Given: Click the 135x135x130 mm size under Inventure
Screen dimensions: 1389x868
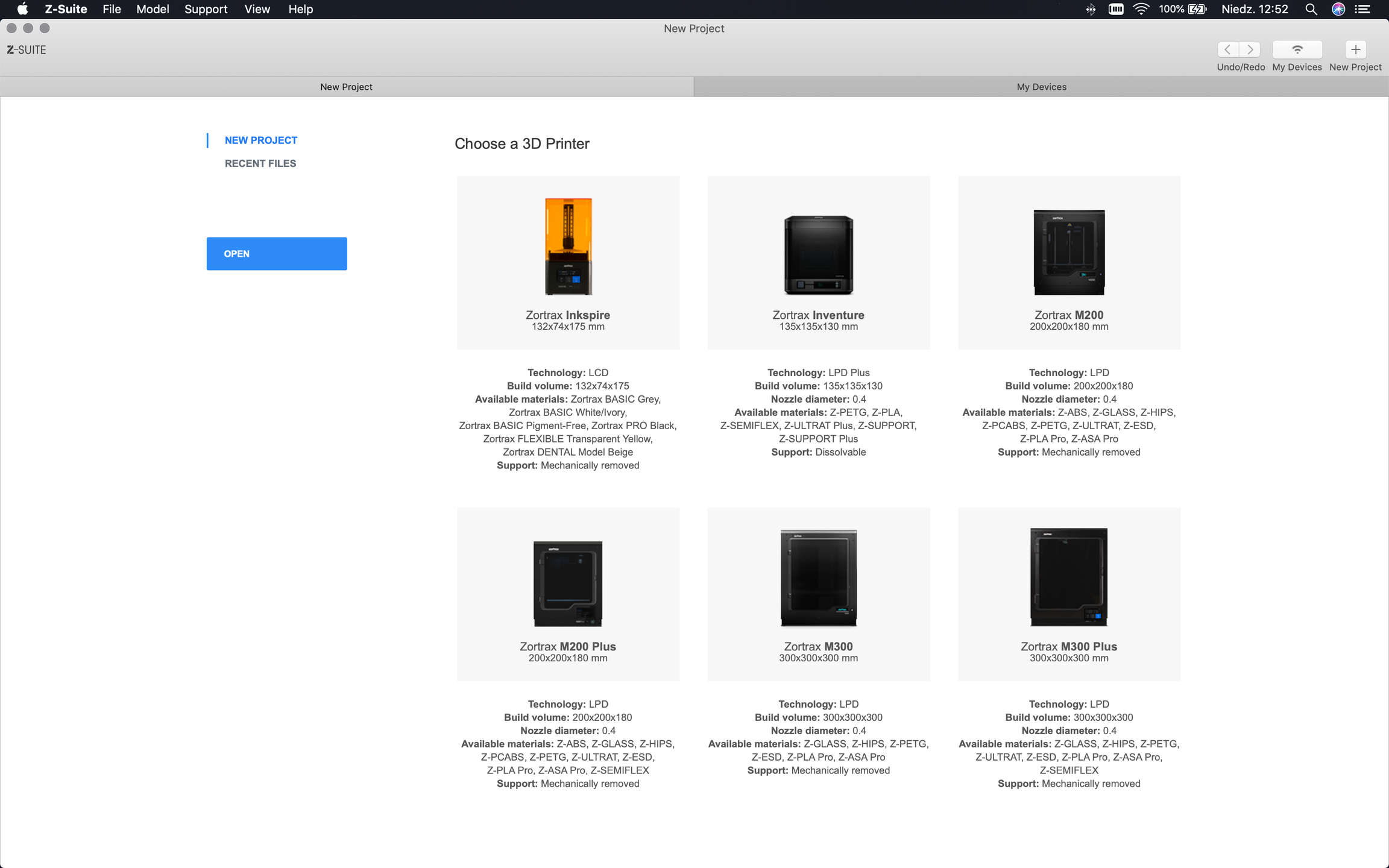Looking at the screenshot, I should pos(819,327).
